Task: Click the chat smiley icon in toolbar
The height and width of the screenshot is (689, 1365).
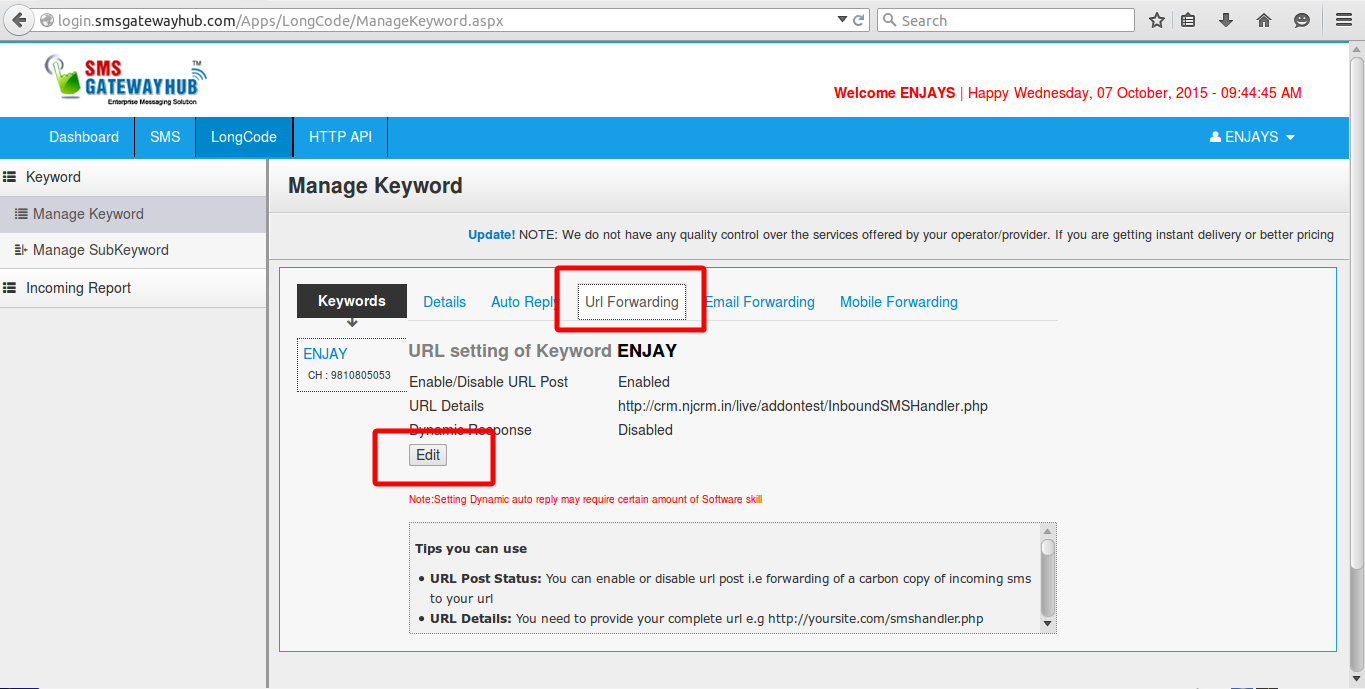Action: pos(1302,20)
